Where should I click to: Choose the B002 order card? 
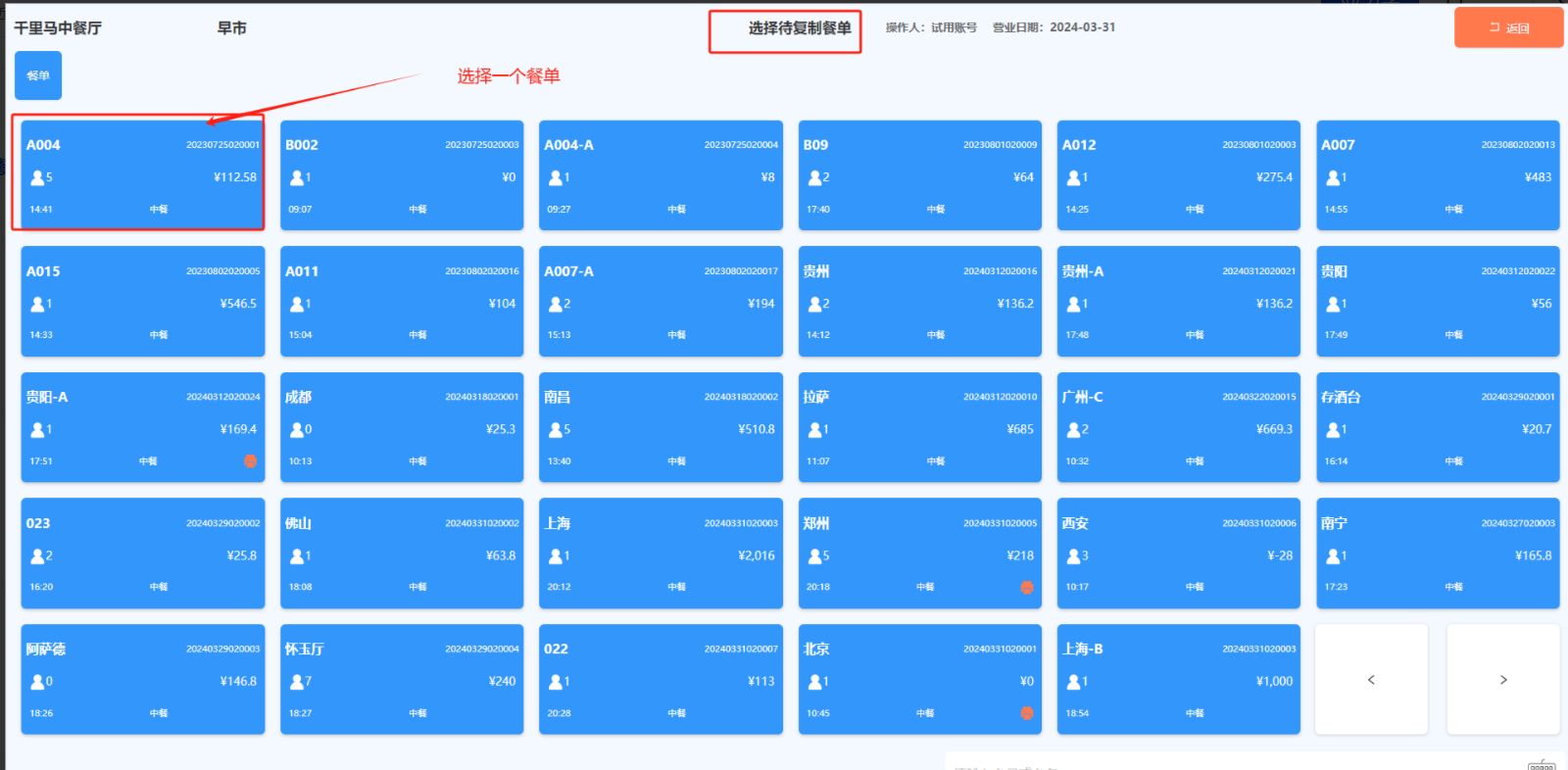[401, 175]
